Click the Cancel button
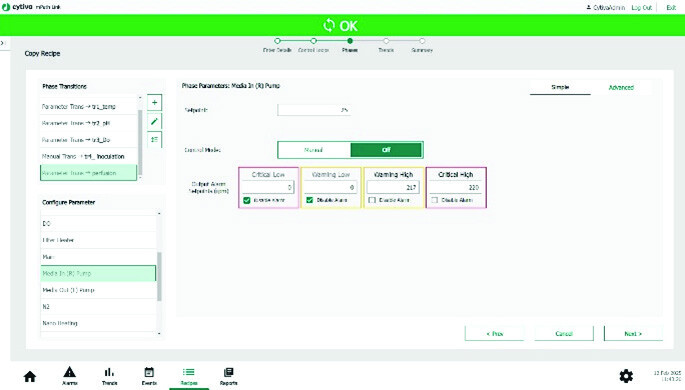The height and width of the screenshot is (390, 685). [x=564, y=334]
